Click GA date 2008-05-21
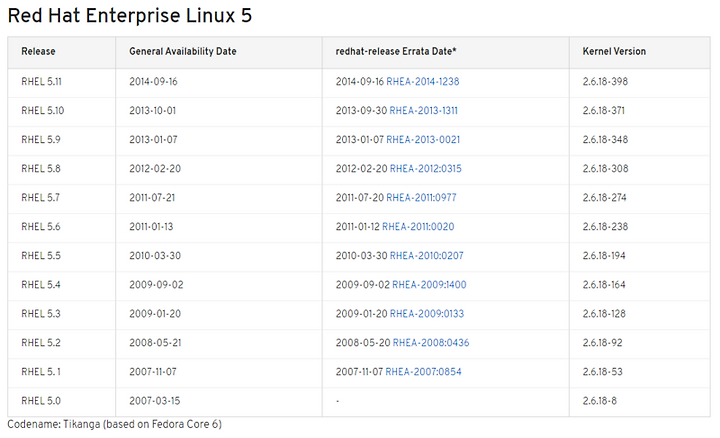 point(155,343)
